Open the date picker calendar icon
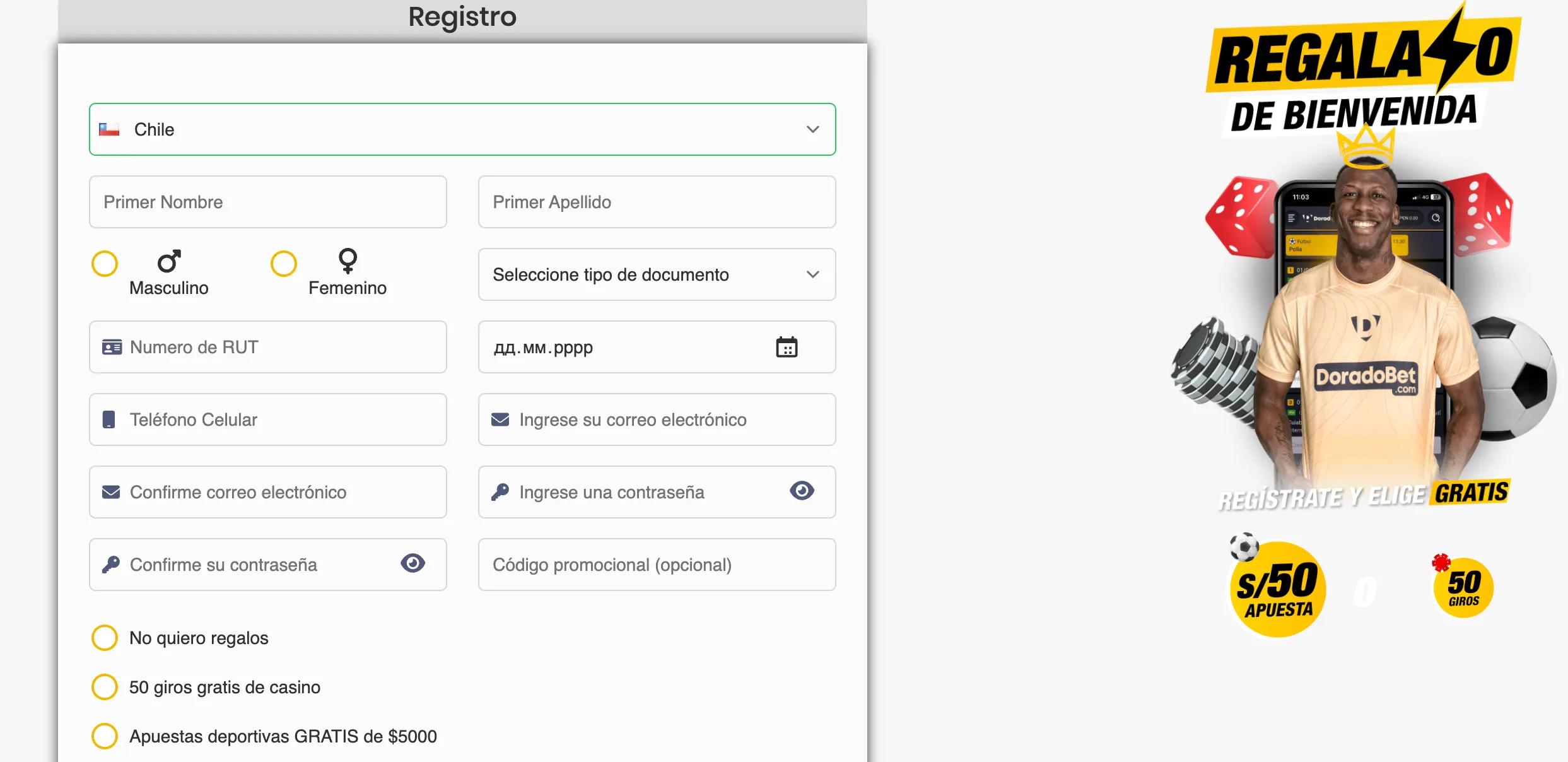This screenshot has width=1568, height=762. point(787,346)
